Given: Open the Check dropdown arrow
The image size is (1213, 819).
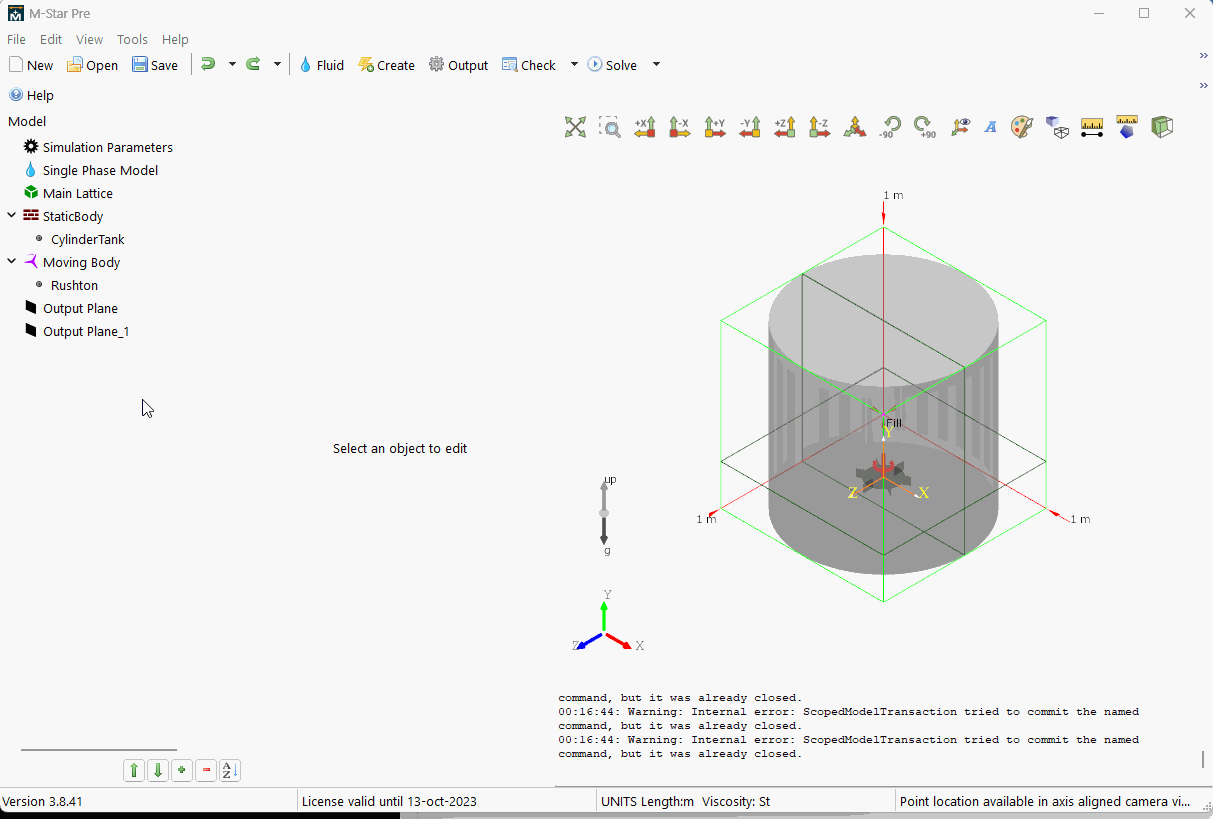Looking at the screenshot, I should (x=574, y=65).
